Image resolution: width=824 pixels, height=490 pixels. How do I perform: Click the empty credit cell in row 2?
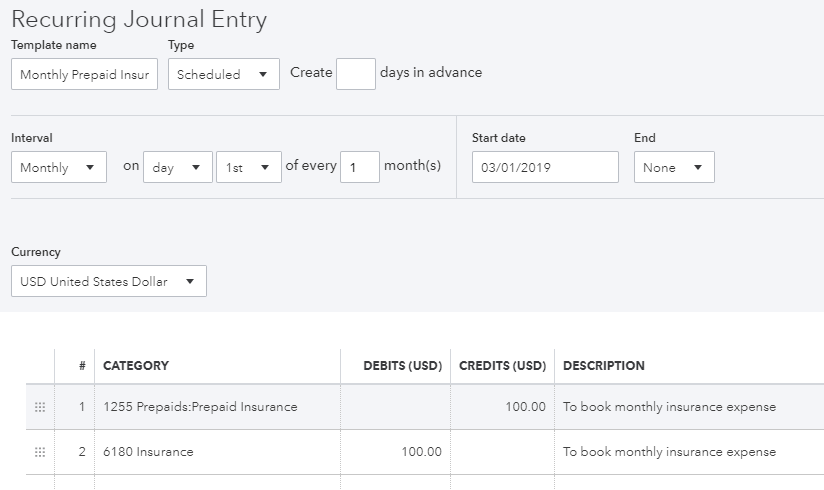click(x=502, y=452)
